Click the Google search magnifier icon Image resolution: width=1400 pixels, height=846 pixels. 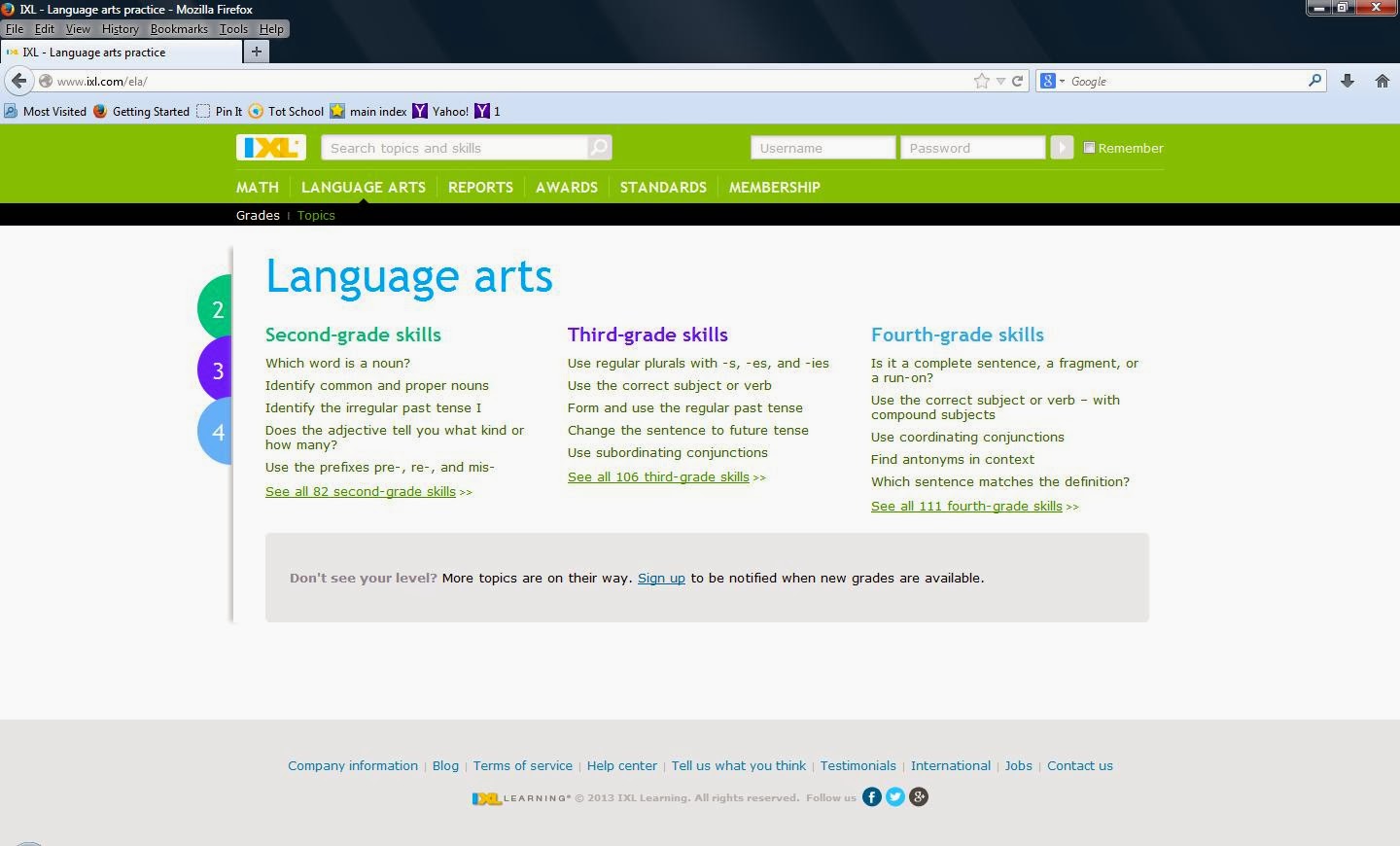[1314, 81]
